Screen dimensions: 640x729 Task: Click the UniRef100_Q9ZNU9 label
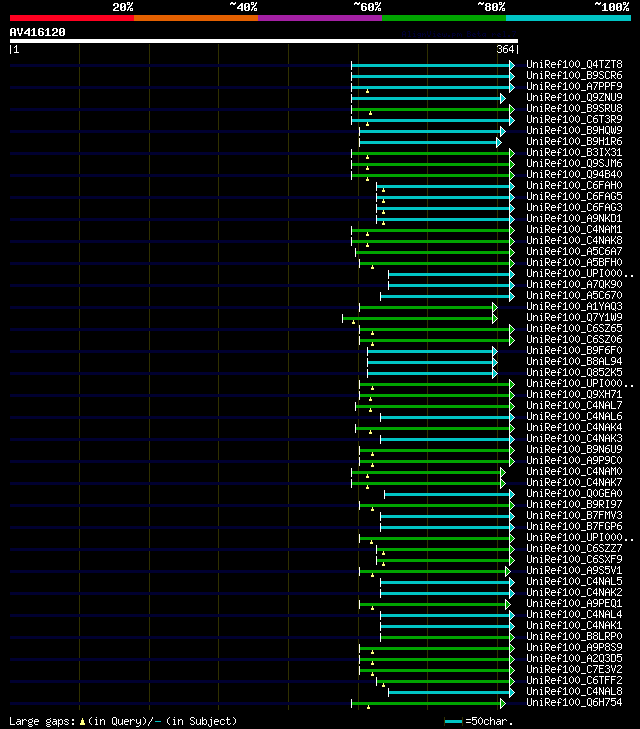click(574, 97)
